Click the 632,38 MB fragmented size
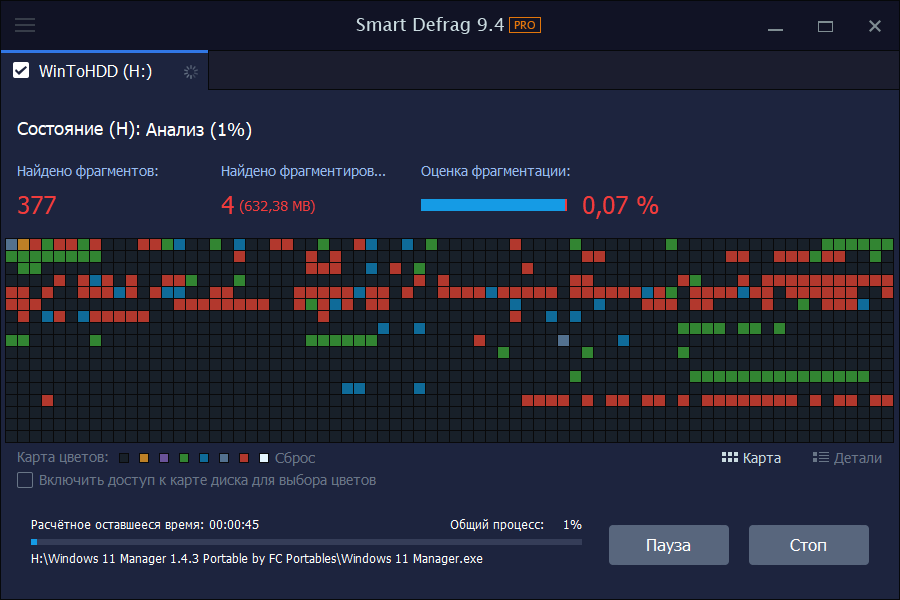Screen dimensions: 900x600 coord(277,206)
